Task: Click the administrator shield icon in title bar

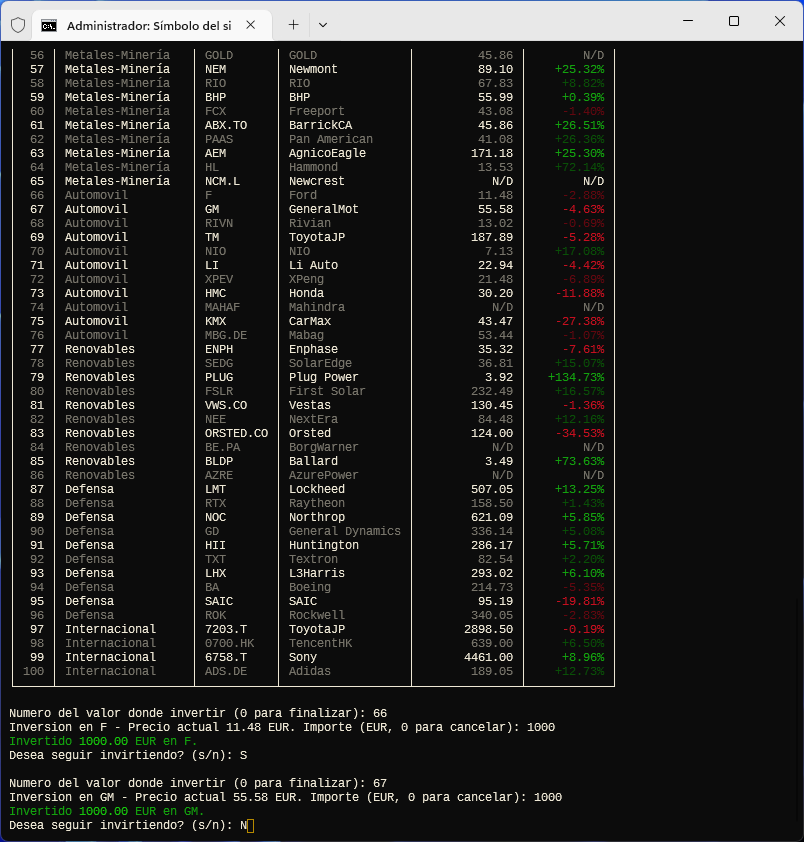Action: point(17,24)
